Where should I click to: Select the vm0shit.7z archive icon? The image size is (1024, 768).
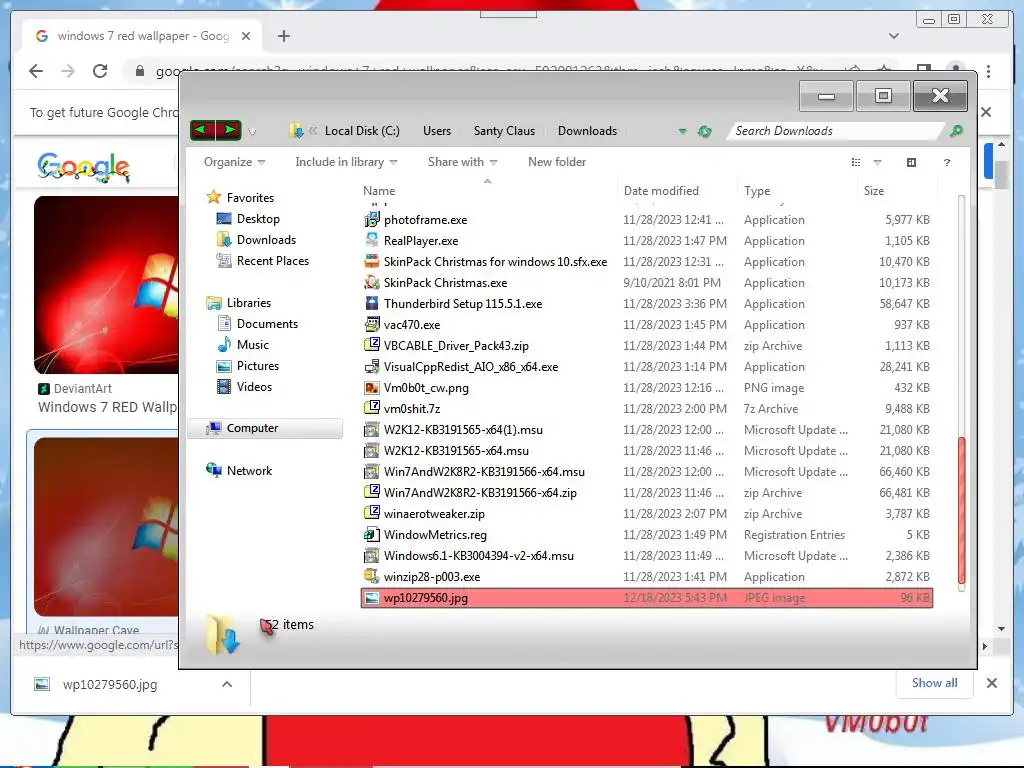point(372,408)
